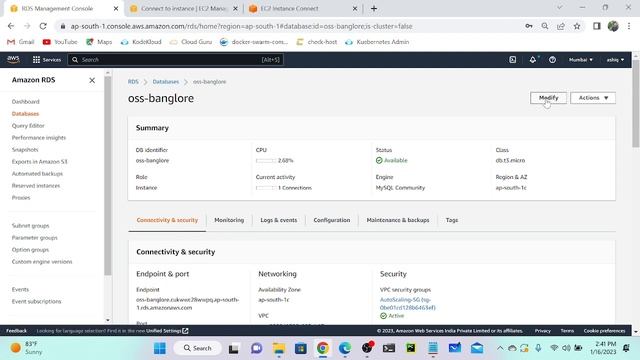Open Parameter groups in the sidebar
This screenshot has height=360, width=640.
[35, 238]
